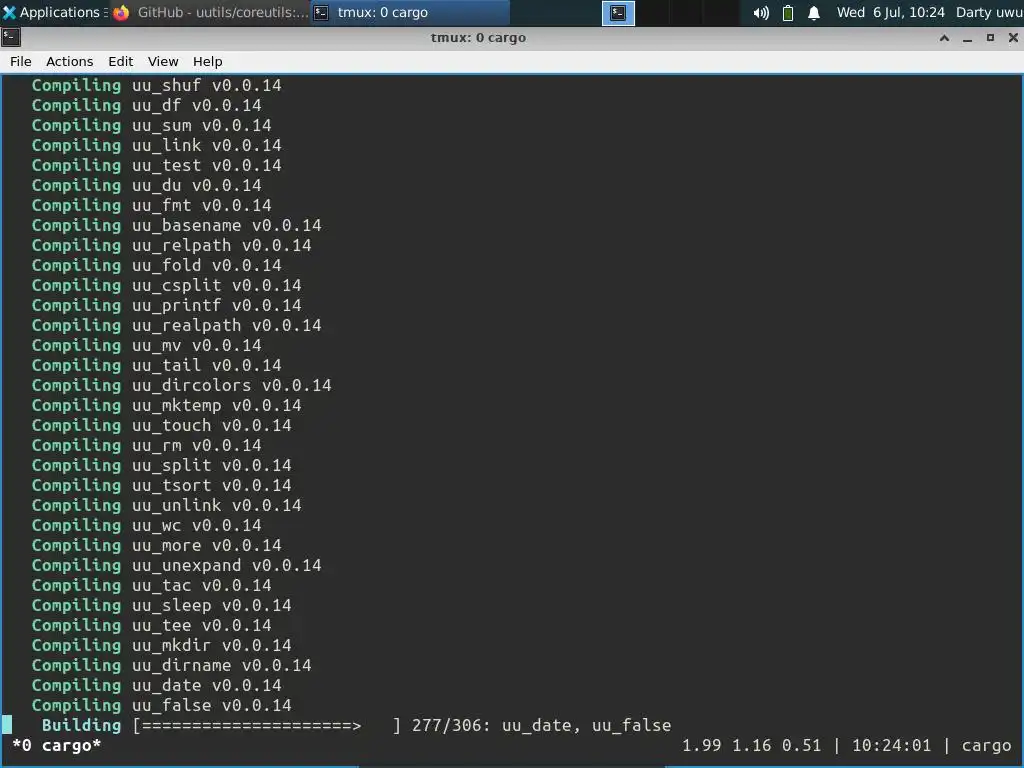Click the line Compiling uu_csplit v0.0.14
The height and width of the screenshot is (768, 1024).
[167, 285]
